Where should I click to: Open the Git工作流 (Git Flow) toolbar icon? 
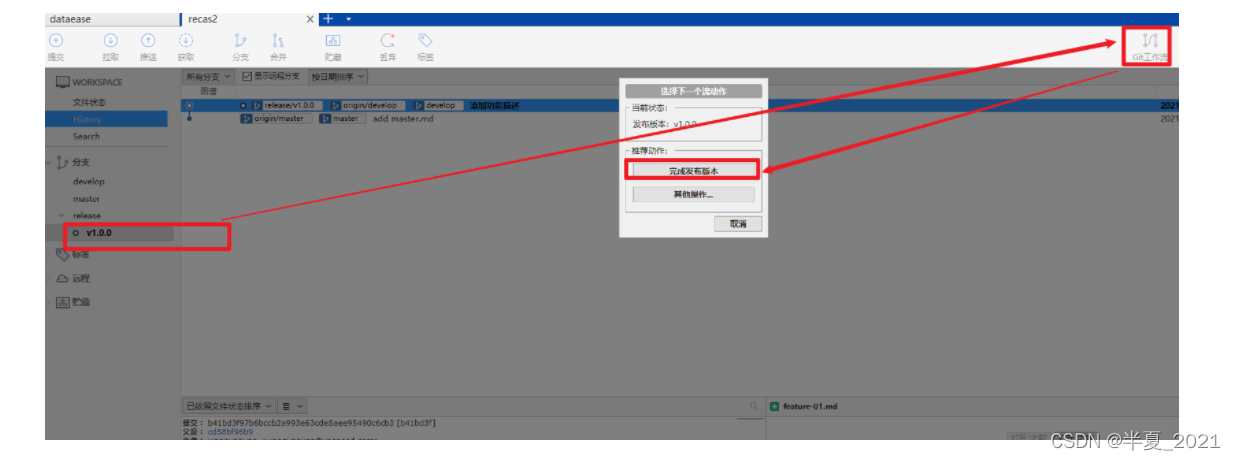click(x=1150, y=41)
